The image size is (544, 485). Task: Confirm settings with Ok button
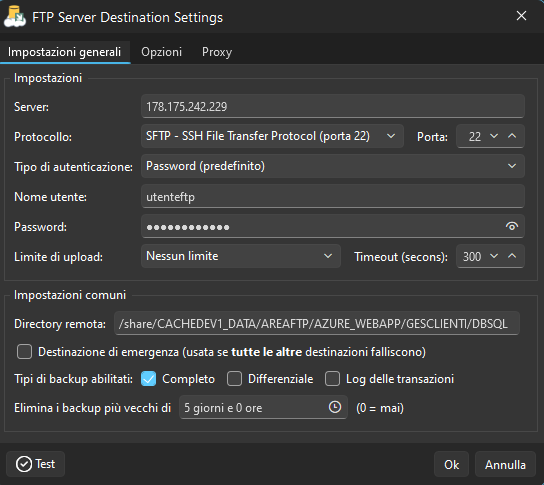coord(451,465)
